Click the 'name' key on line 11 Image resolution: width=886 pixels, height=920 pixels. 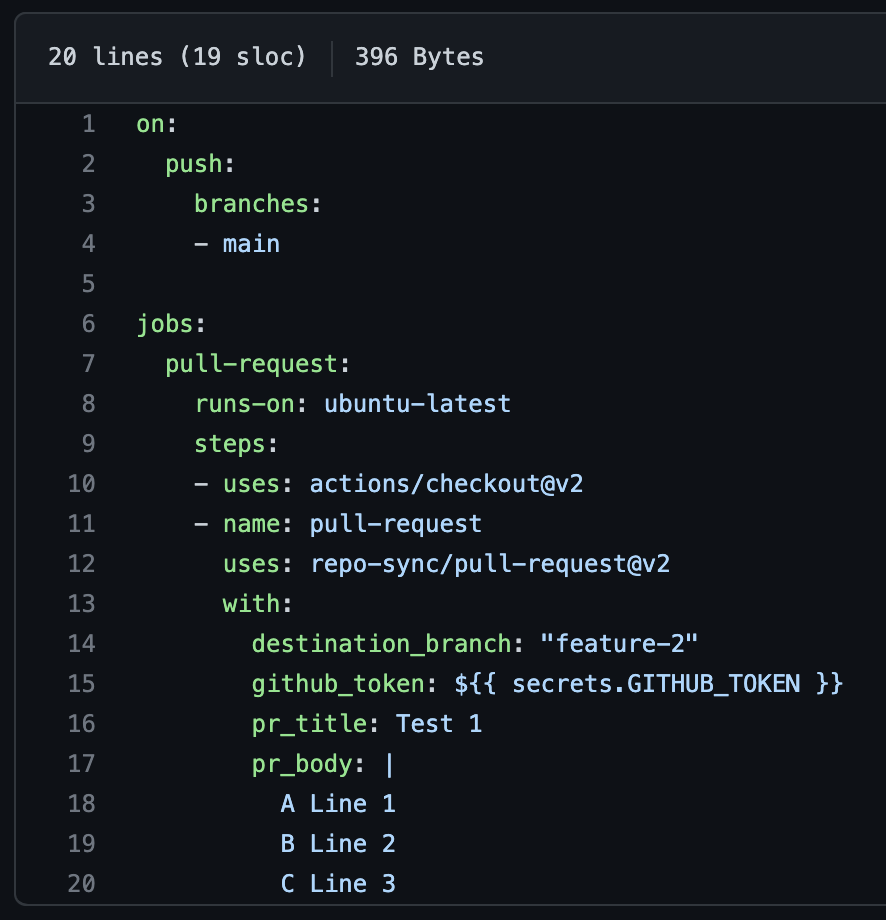[x=251, y=523]
